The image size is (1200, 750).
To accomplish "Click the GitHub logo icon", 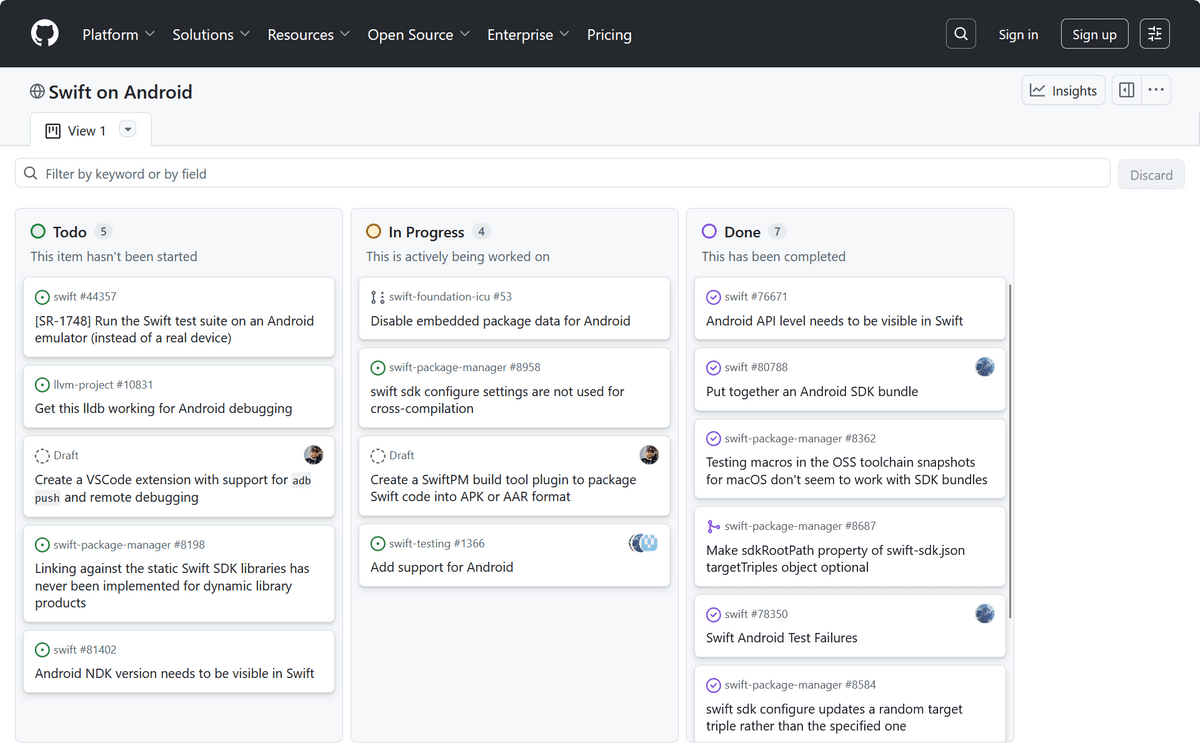I will (x=45, y=34).
